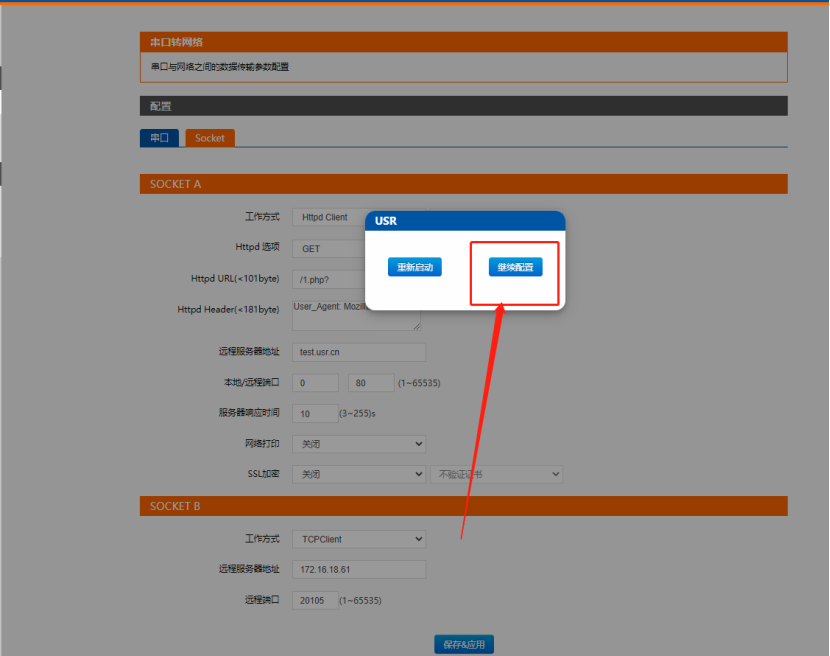
Task: Click the remote port field showing 80
Action: [370, 383]
